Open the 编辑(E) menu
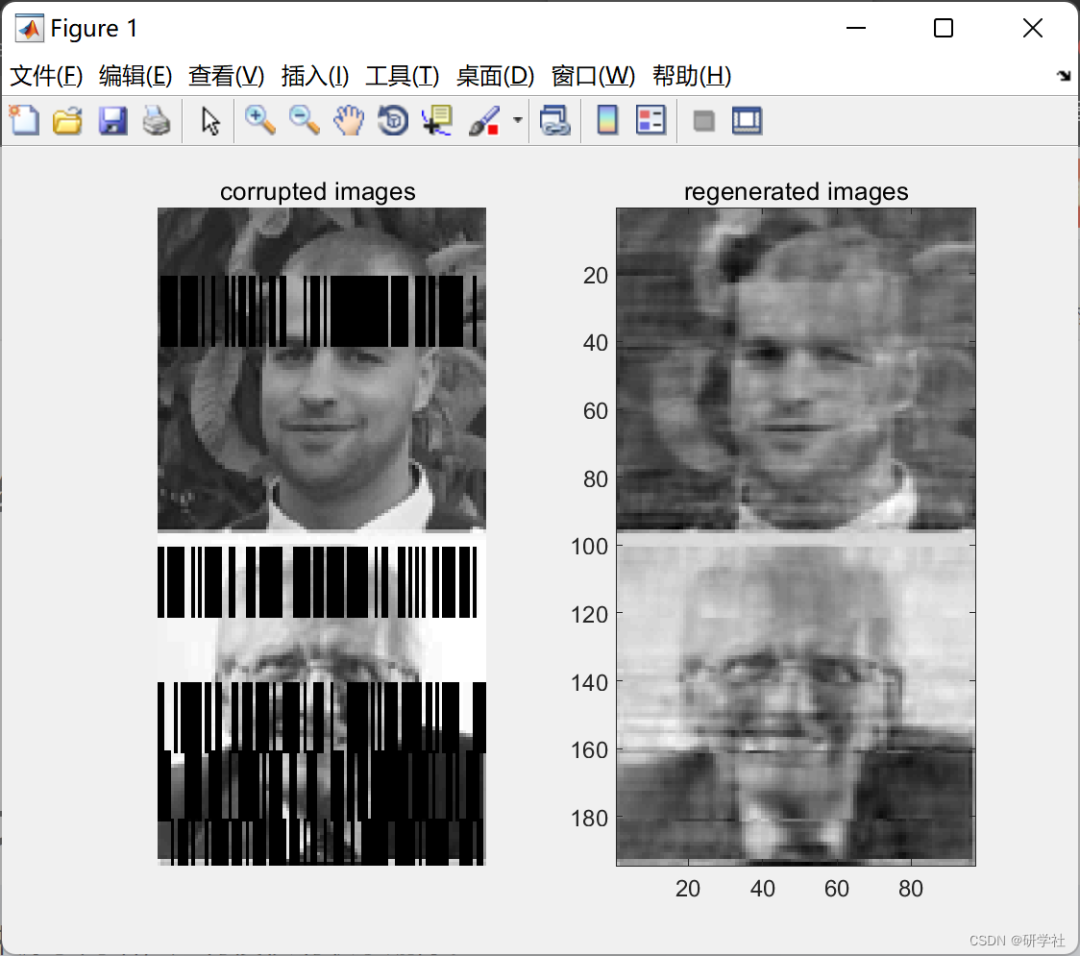Screen dimensions: 1080x956 tap(135, 76)
